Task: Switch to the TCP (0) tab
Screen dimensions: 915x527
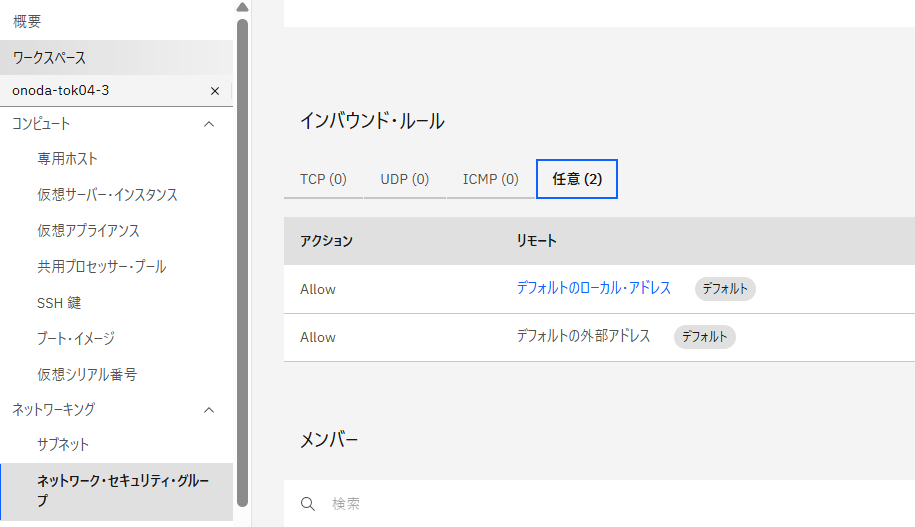Action: (x=323, y=179)
